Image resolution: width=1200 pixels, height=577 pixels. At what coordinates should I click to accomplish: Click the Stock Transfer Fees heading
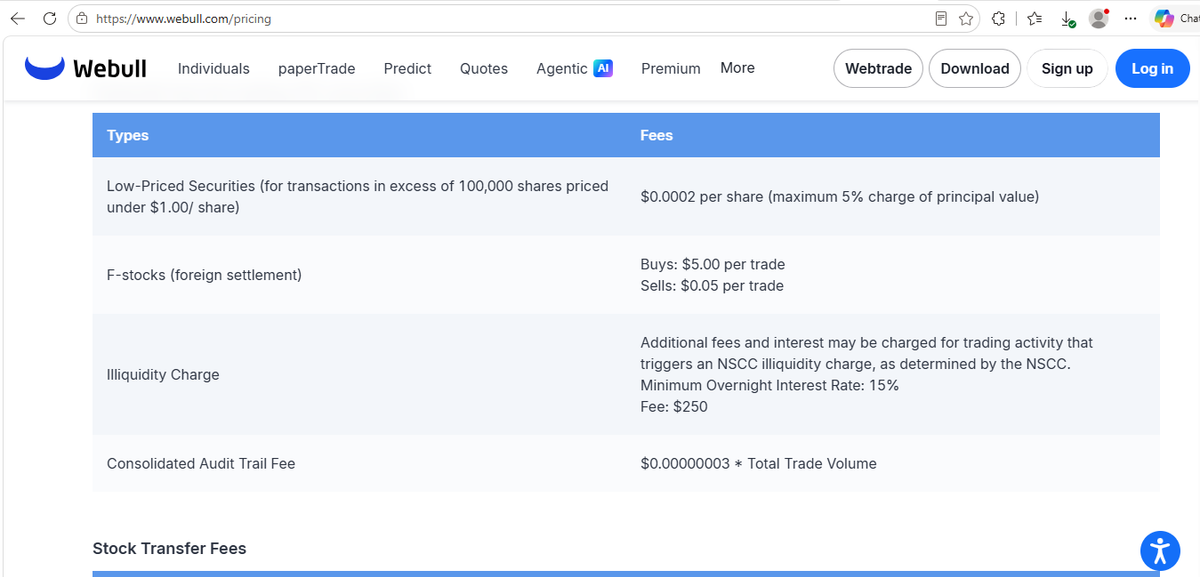pos(170,549)
